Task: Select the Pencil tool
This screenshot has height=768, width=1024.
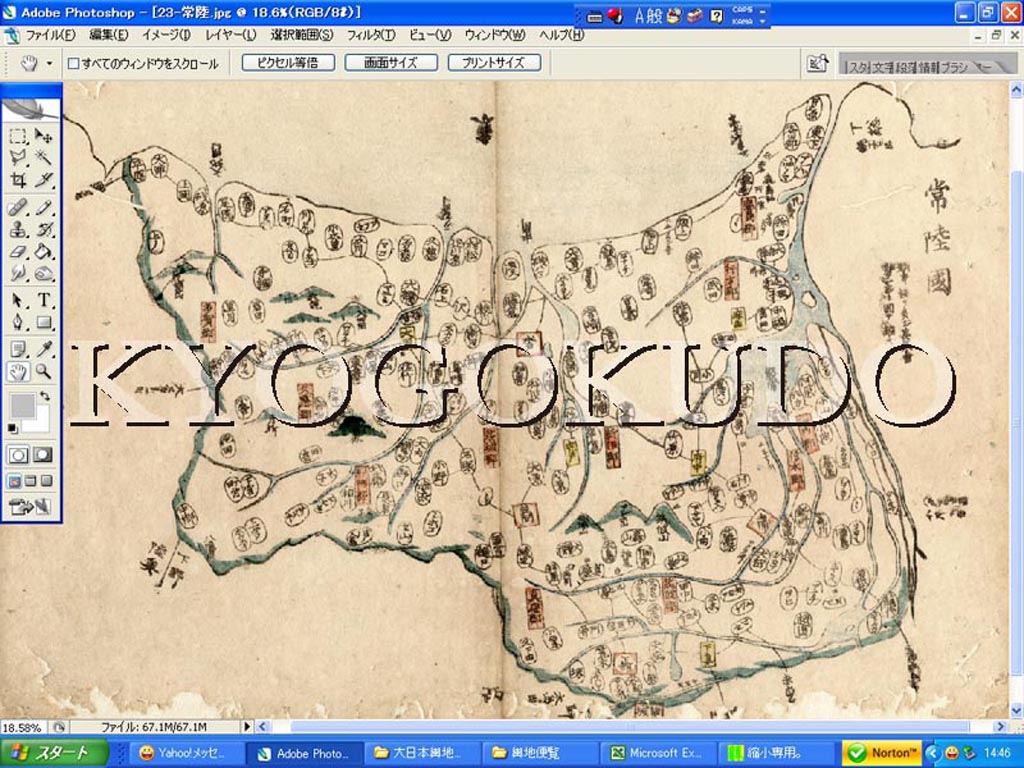Action: pyautogui.click(x=43, y=208)
